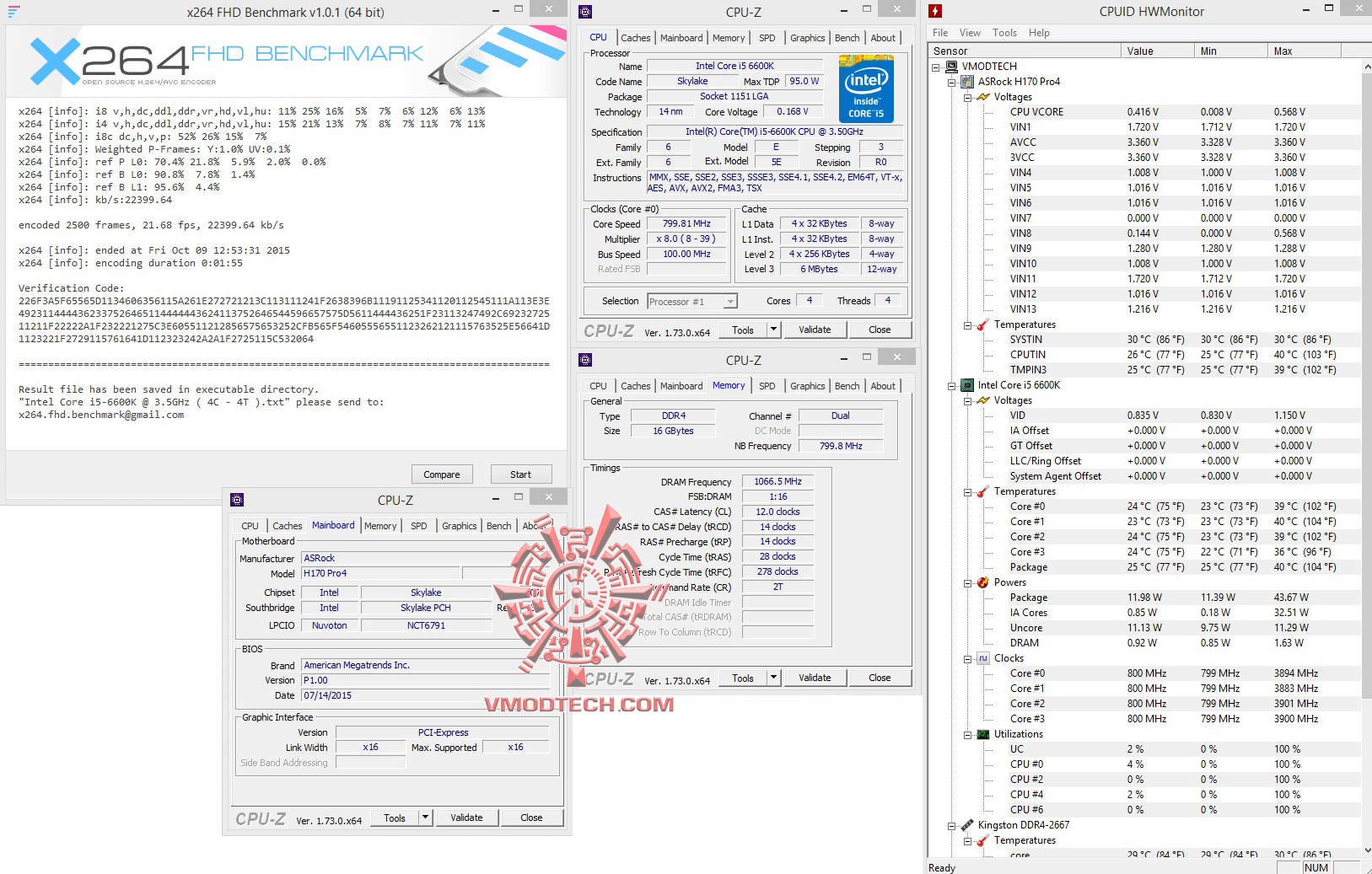
Task: Click the Intel Core i5 inside logo
Action: [x=866, y=88]
